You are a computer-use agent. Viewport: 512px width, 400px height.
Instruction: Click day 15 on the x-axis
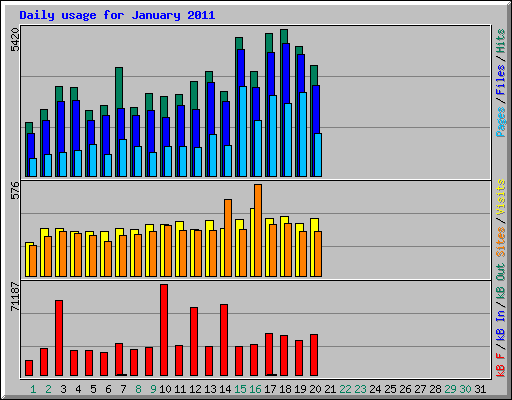(240, 389)
